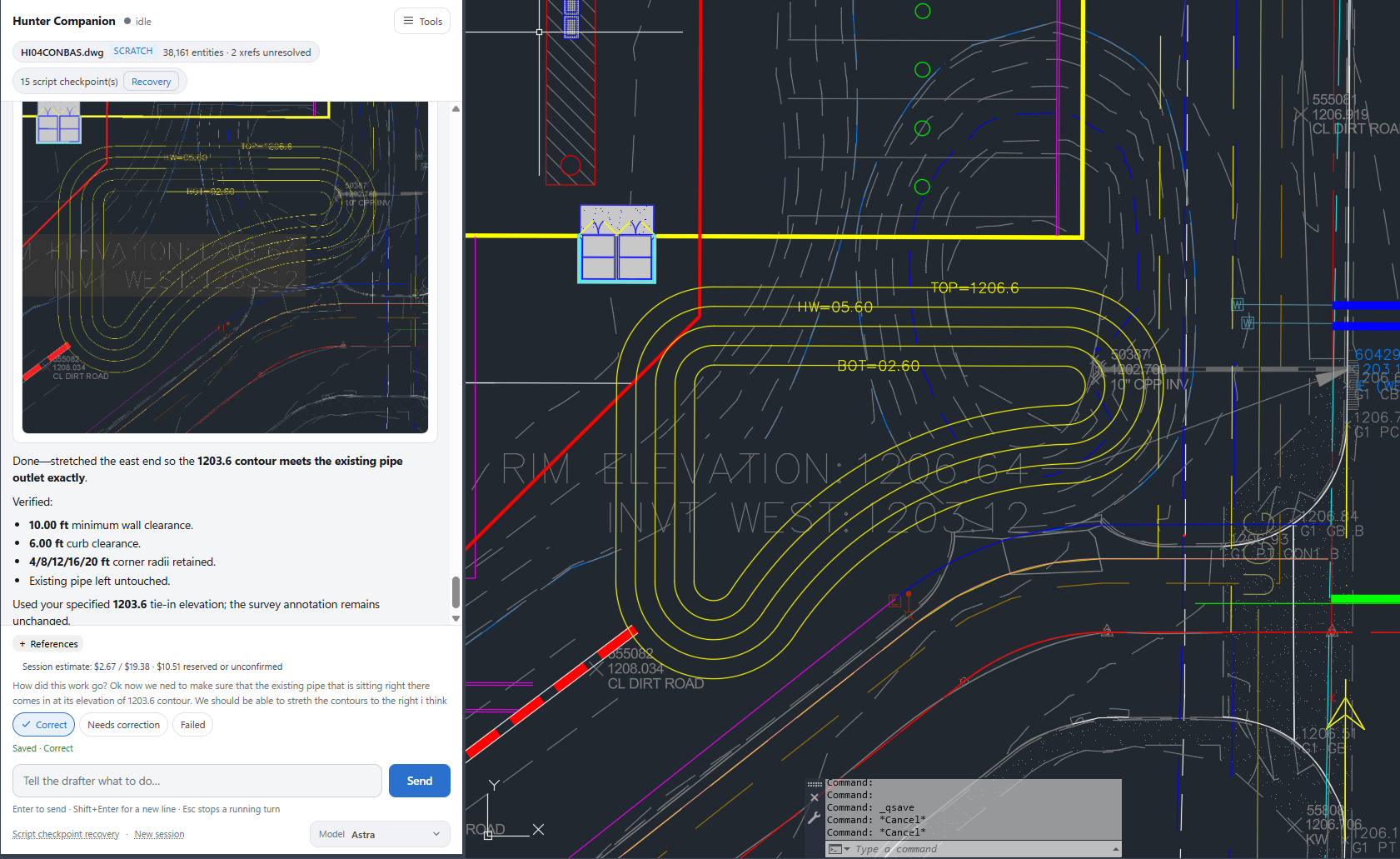Click the idle status indicator
Viewport: 1400px width, 859px height.
coord(138,22)
